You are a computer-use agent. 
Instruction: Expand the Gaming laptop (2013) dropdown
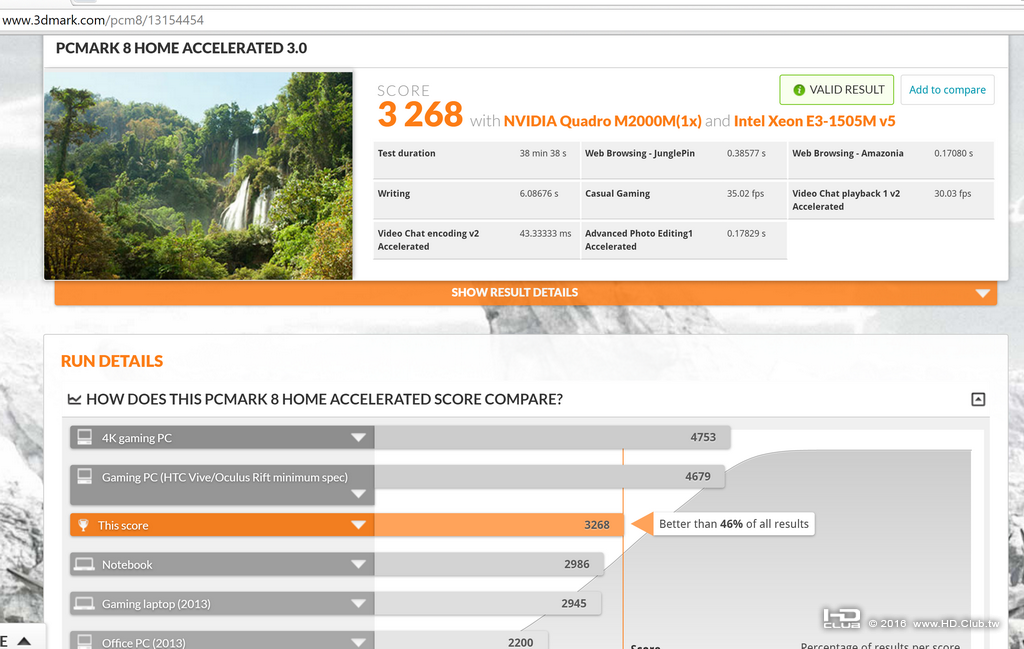tap(358, 603)
